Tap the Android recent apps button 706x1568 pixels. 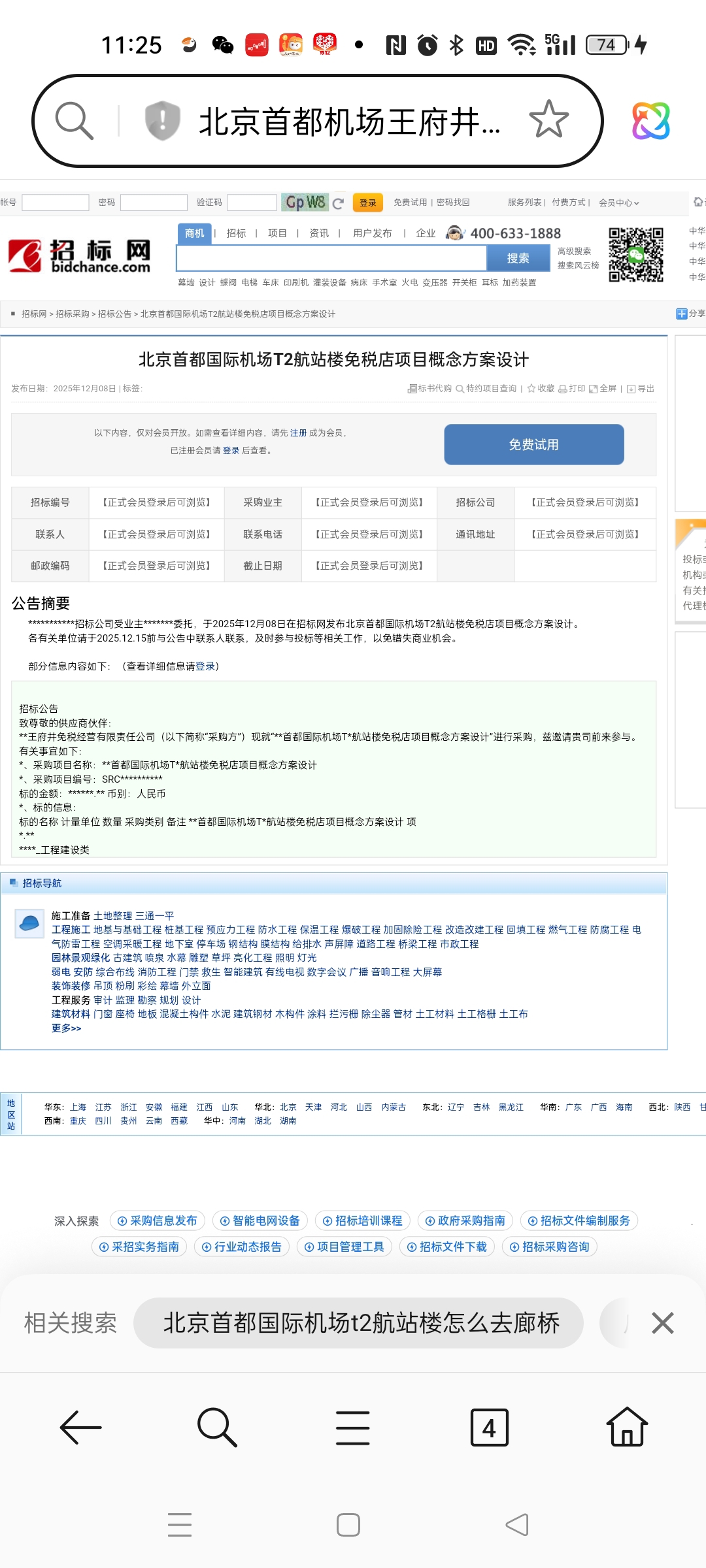[180, 1525]
